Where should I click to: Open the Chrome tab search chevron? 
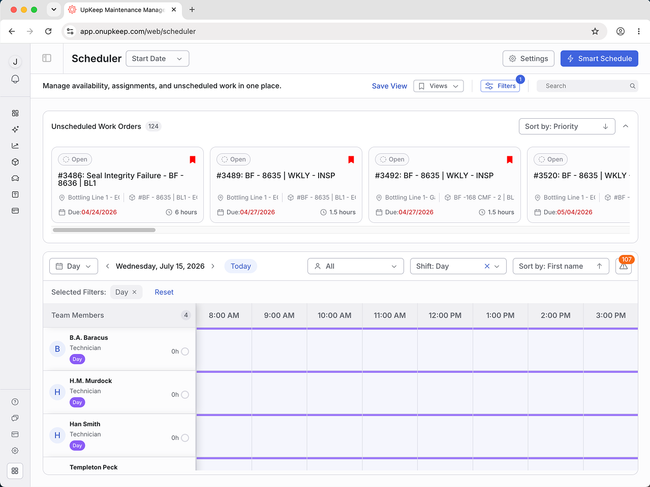pos(53,10)
